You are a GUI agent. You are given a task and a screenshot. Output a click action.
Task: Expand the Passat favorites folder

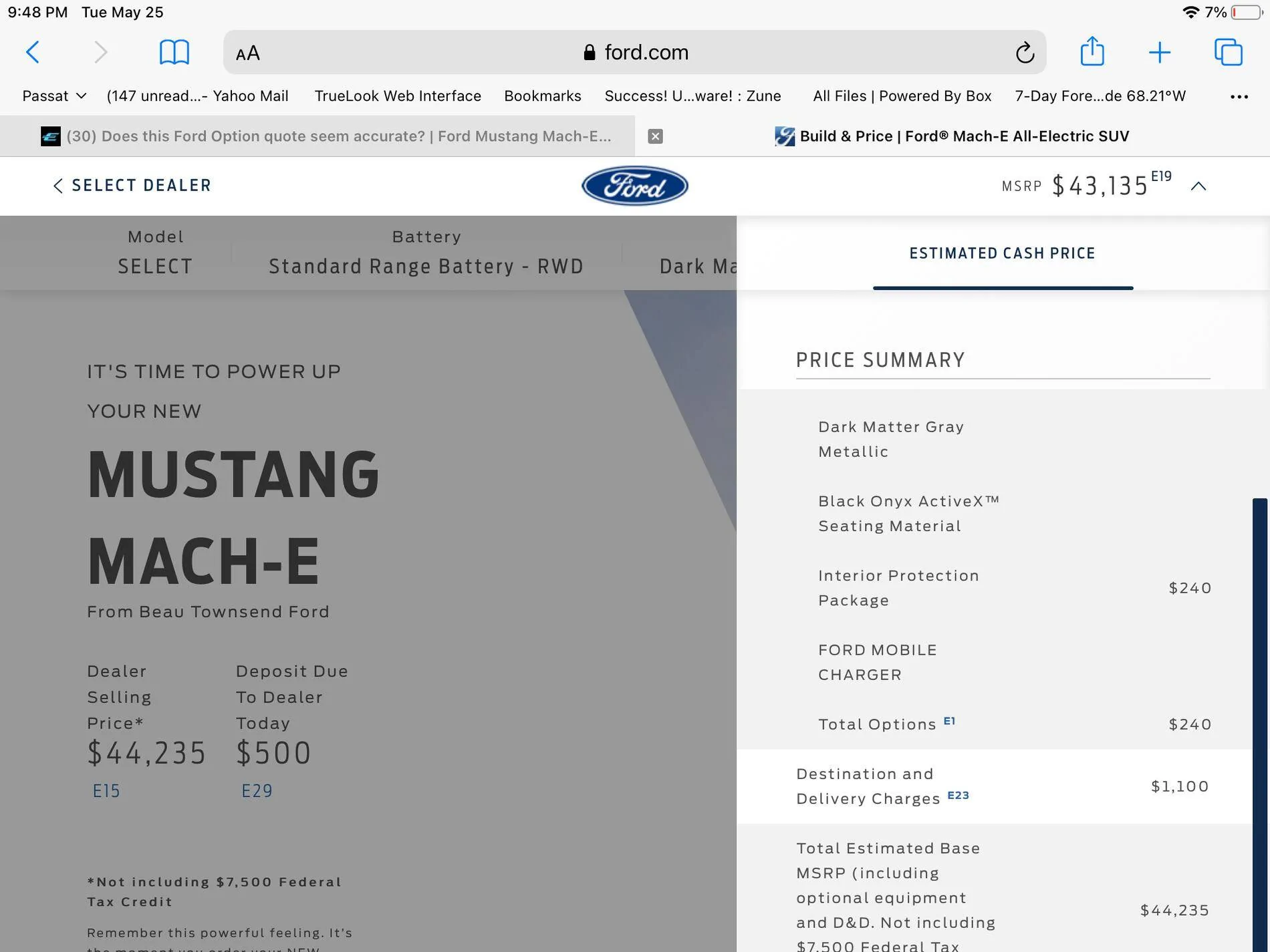[x=54, y=96]
